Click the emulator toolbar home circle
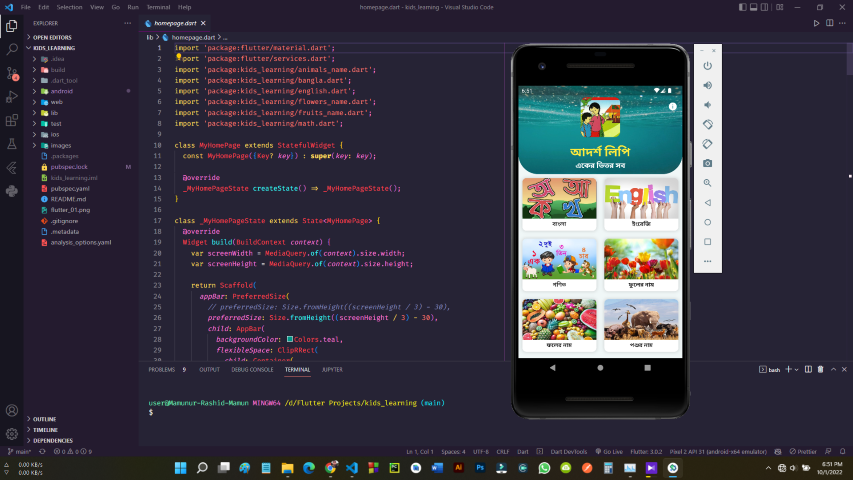Viewport: 853px width, 480px height. pos(707,222)
